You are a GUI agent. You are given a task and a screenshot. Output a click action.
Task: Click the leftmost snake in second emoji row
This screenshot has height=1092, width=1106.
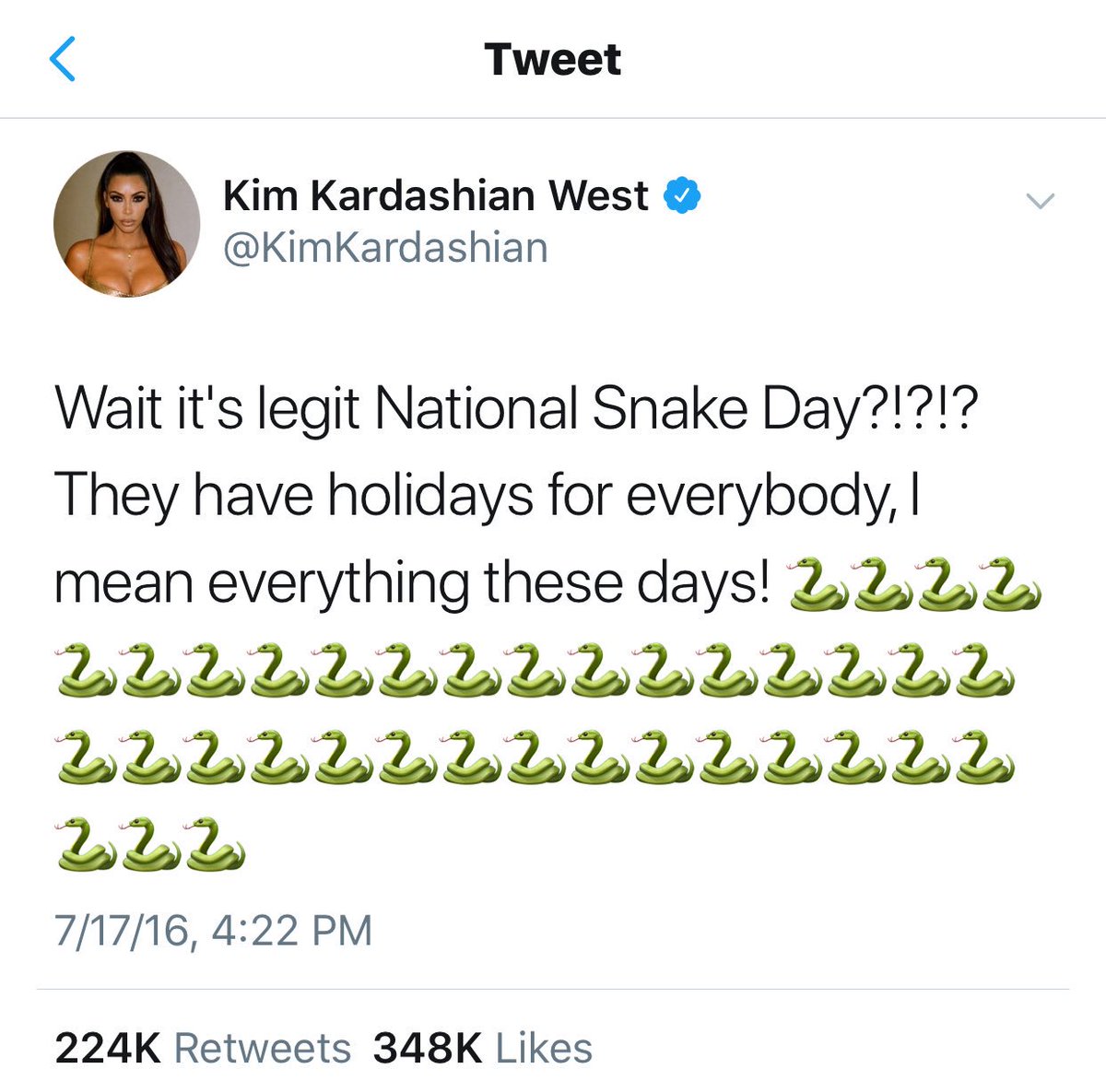tap(86, 671)
